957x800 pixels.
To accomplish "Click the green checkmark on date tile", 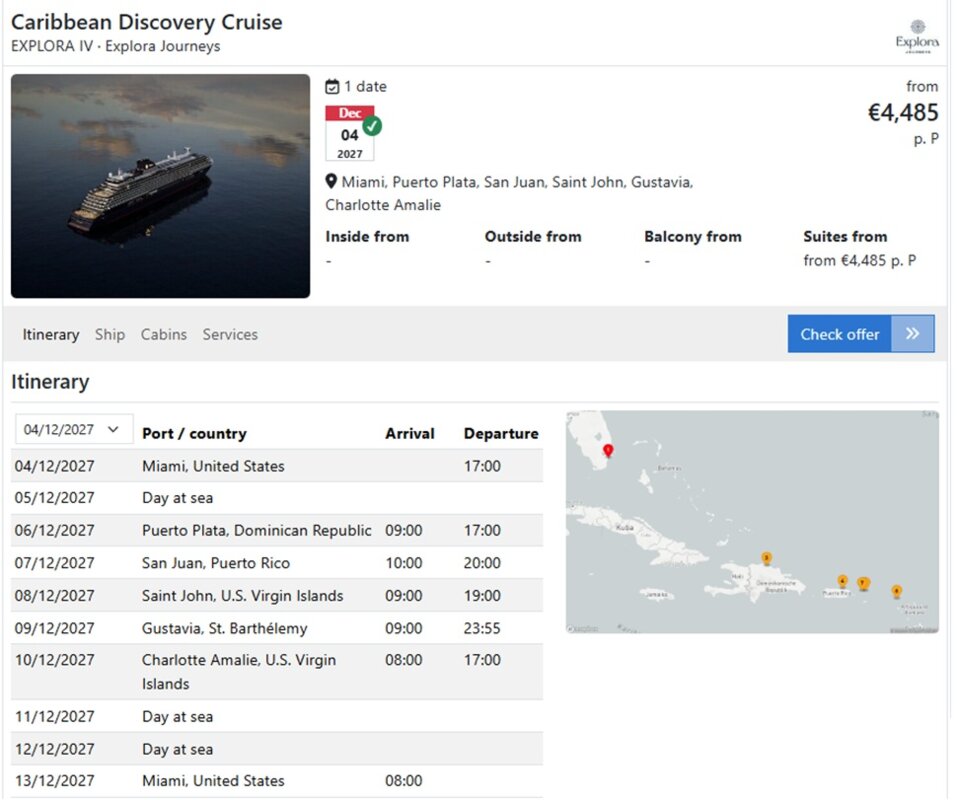I will [372, 126].
